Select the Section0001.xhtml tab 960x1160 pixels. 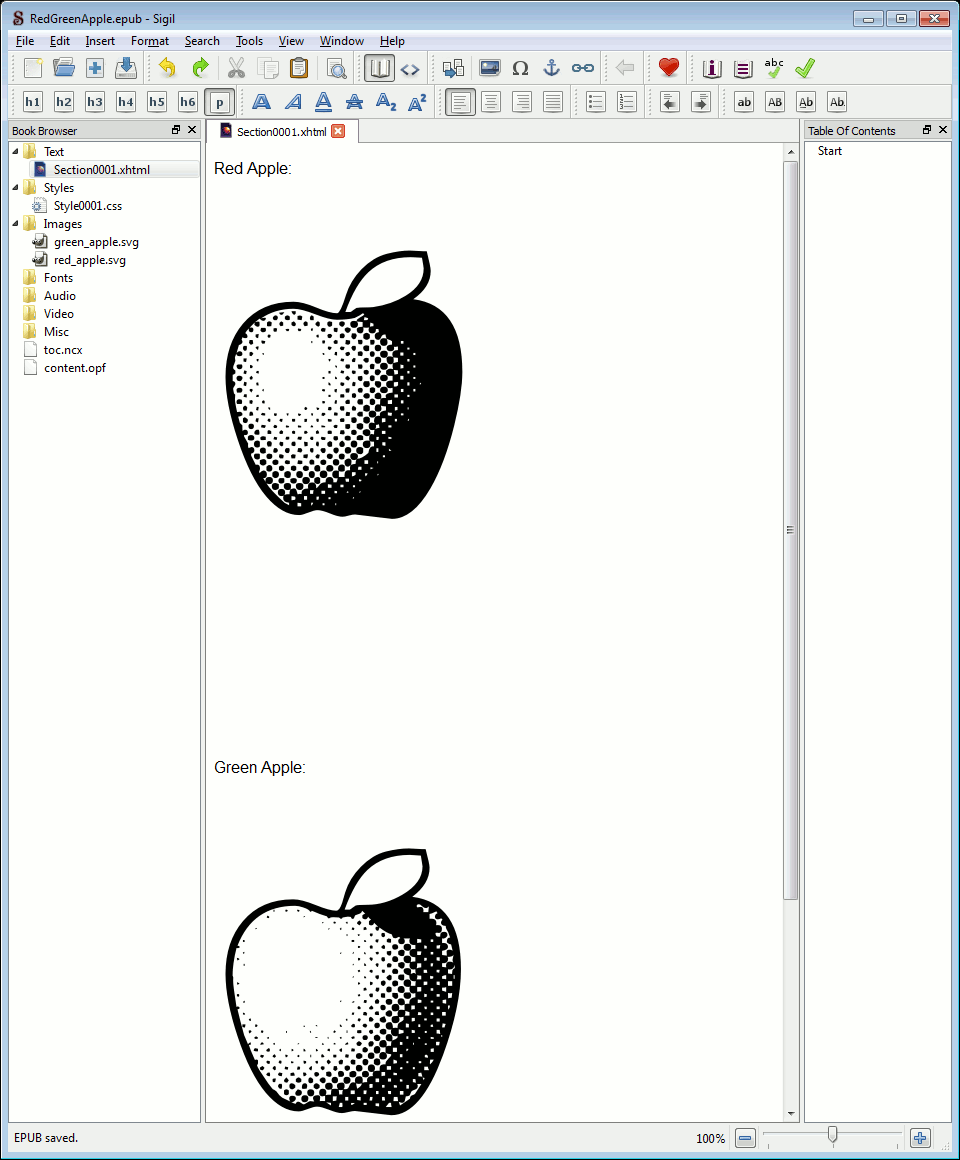281,132
